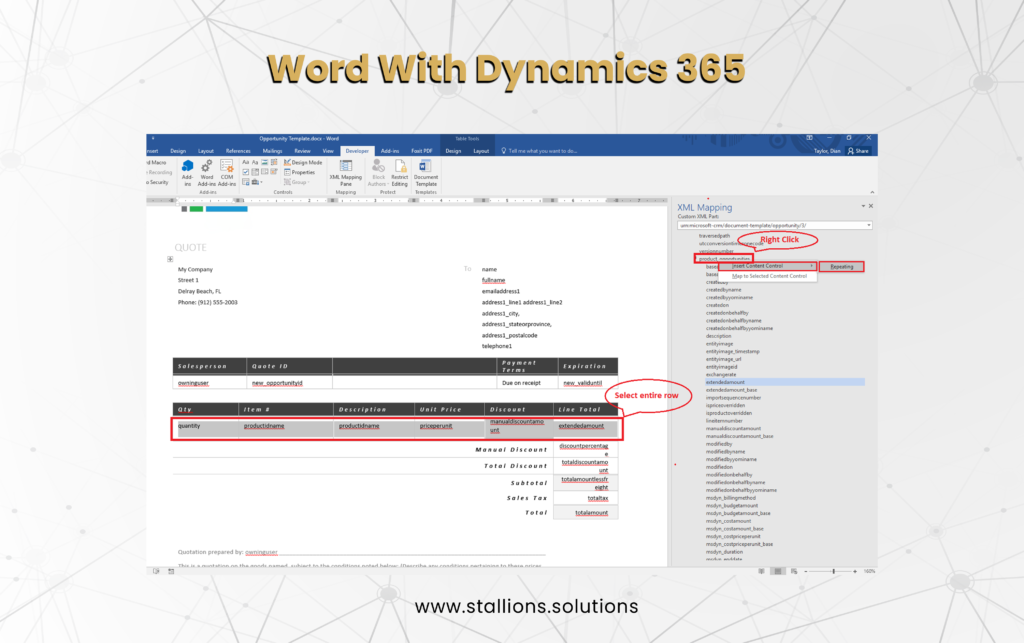Screen dimensions: 1024x643
Task: Toggle the XML Mapping Pane
Action: point(345,173)
